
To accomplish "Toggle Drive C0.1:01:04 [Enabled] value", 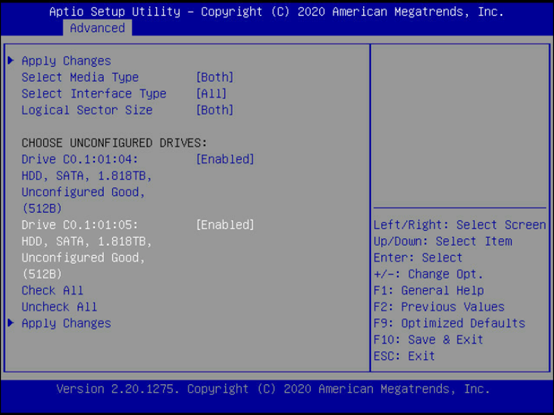I will tap(225, 159).
